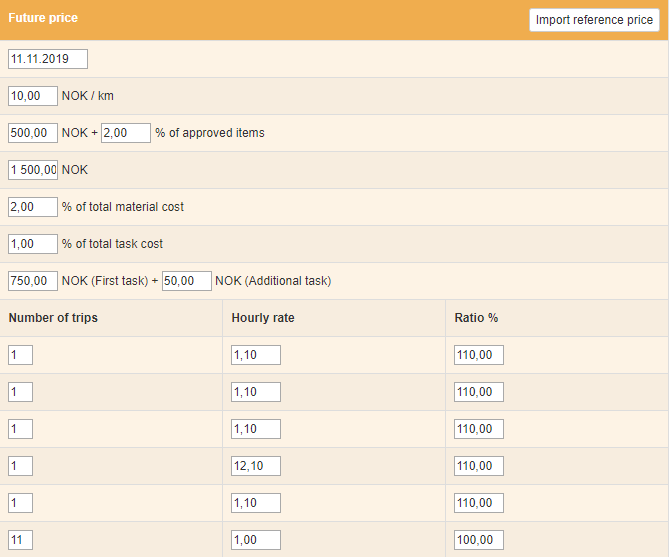Select the hourly rate field showing 12,10
Image resolution: width=669 pixels, height=557 pixels.
[256, 466]
